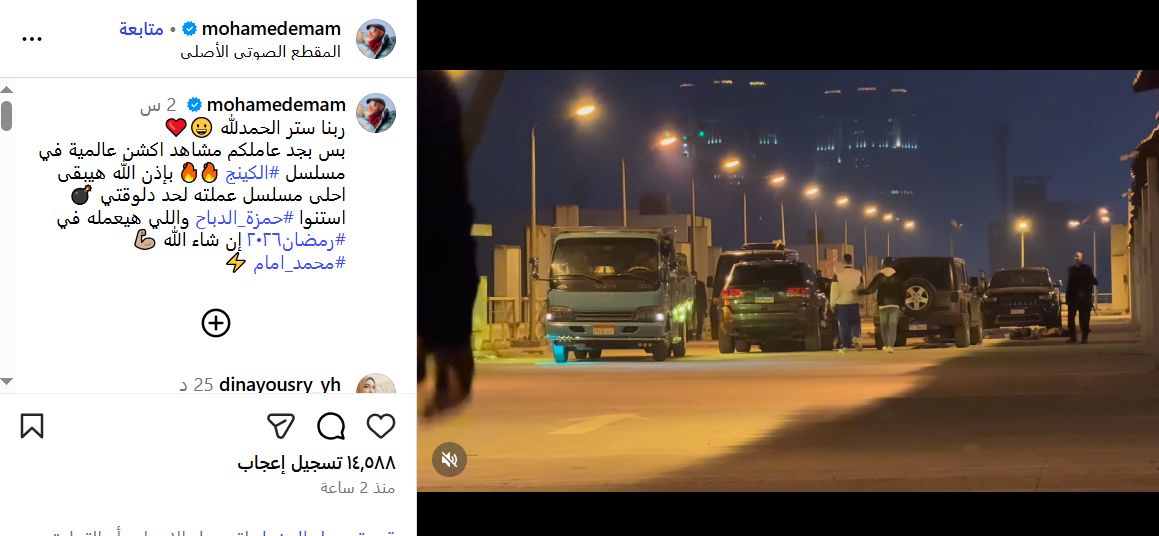This screenshot has height=536, width=1159.
Task: Open mohamedemam profile picture in header
Action: coord(376,39)
